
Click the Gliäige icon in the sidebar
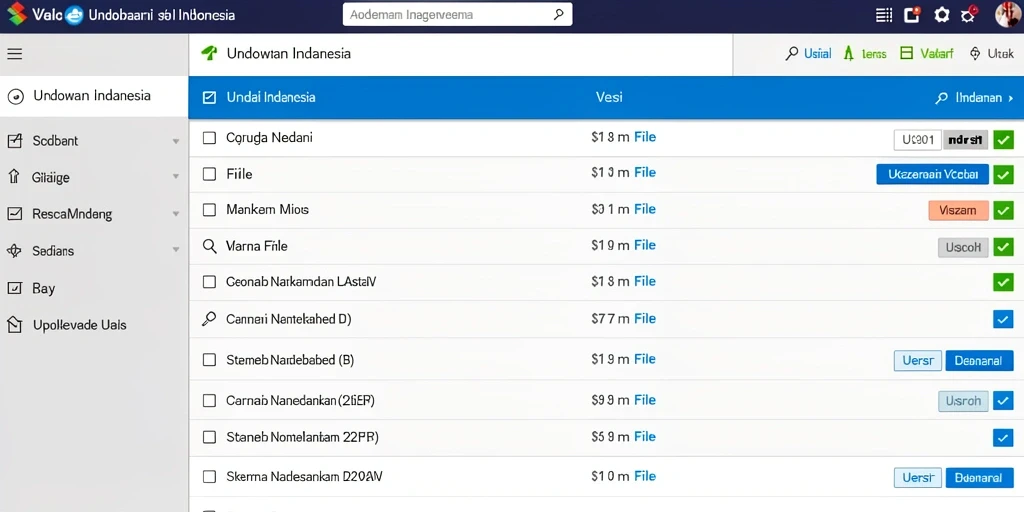[14, 177]
